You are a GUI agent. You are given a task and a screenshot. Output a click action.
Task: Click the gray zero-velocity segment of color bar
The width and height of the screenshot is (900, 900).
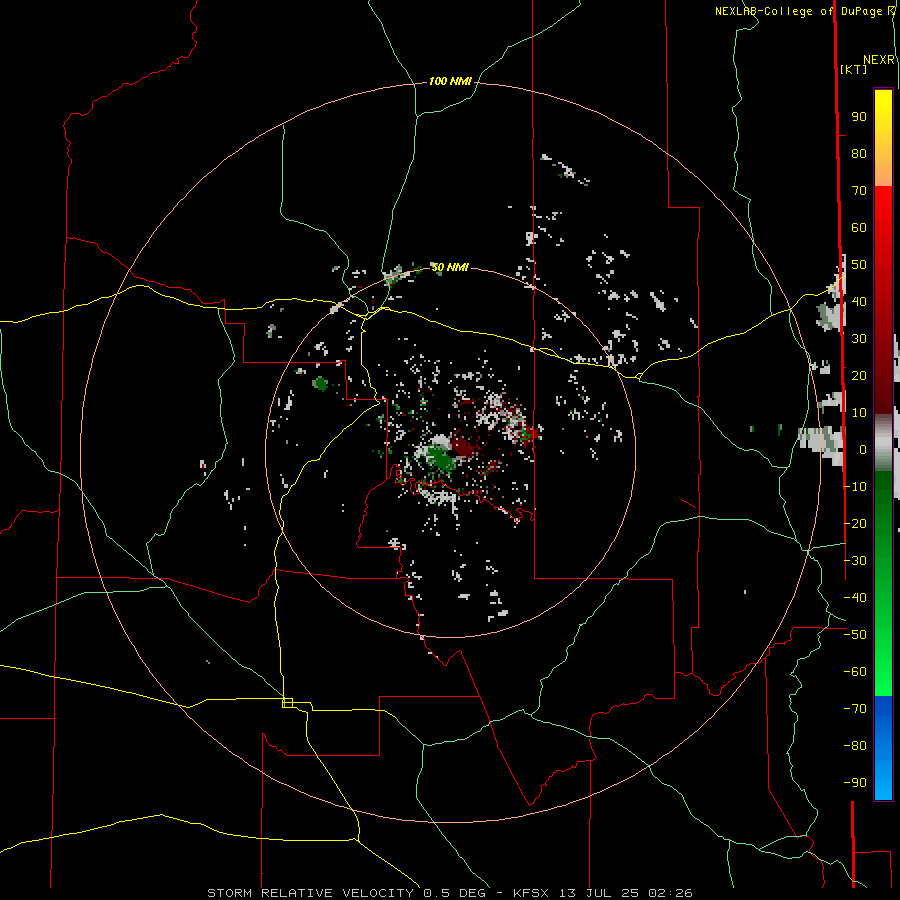pos(883,443)
